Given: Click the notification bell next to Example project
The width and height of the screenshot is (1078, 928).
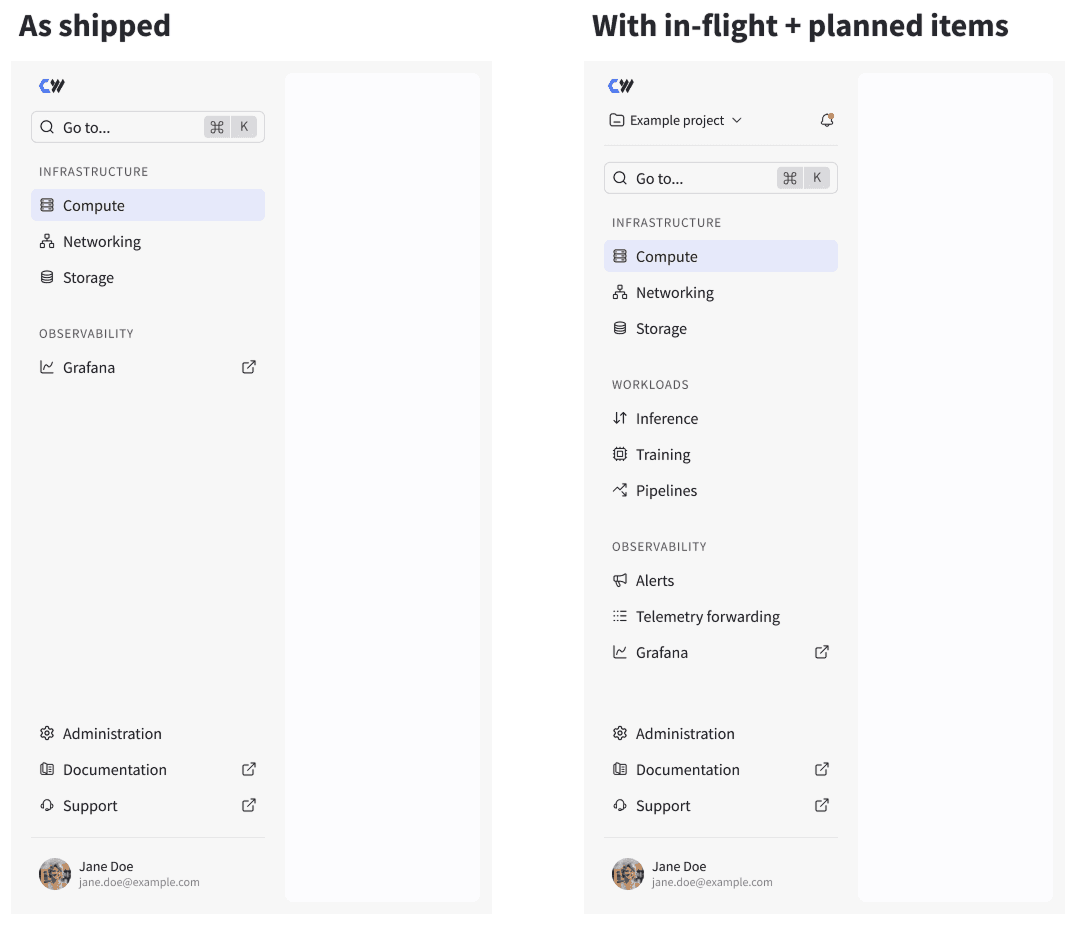Looking at the screenshot, I should 827,119.
